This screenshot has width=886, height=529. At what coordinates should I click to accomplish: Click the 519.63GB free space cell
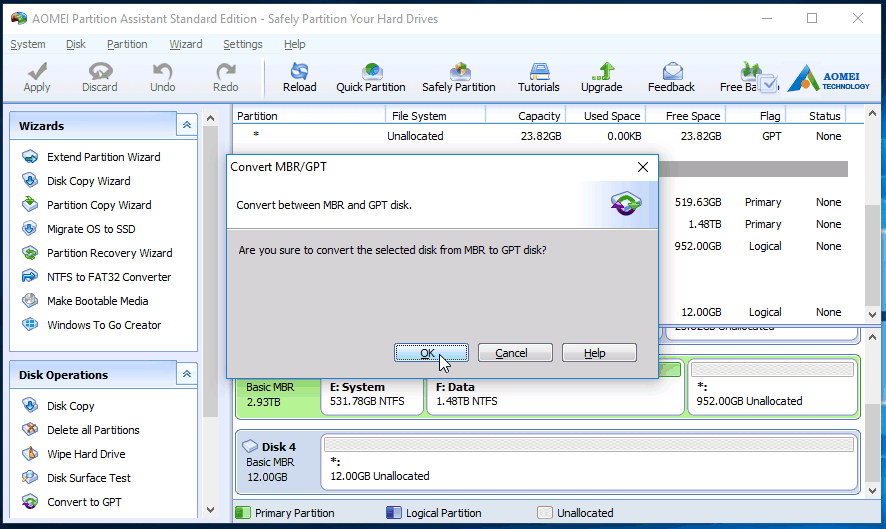tap(698, 202)
